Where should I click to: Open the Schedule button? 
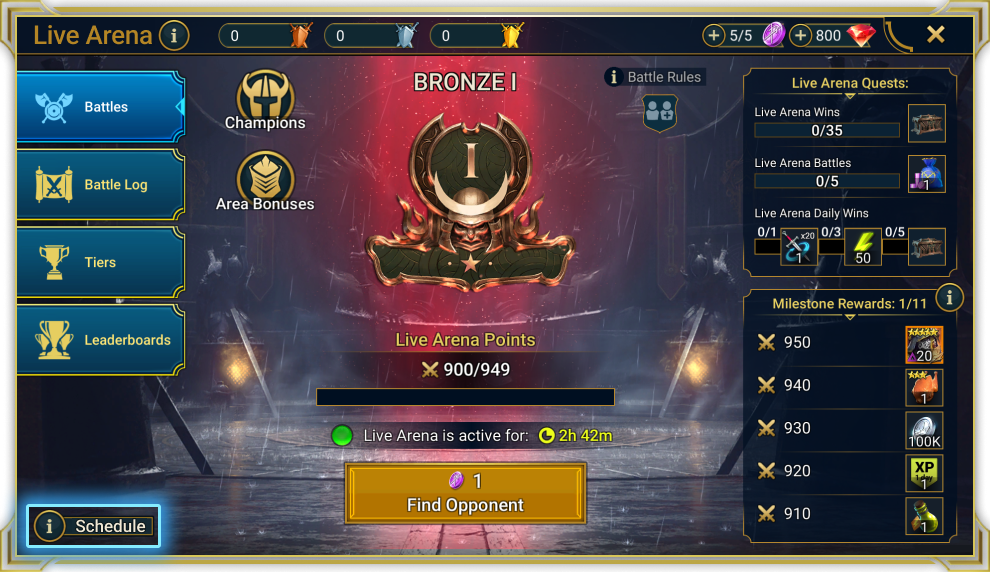click(x=93, y=526)
